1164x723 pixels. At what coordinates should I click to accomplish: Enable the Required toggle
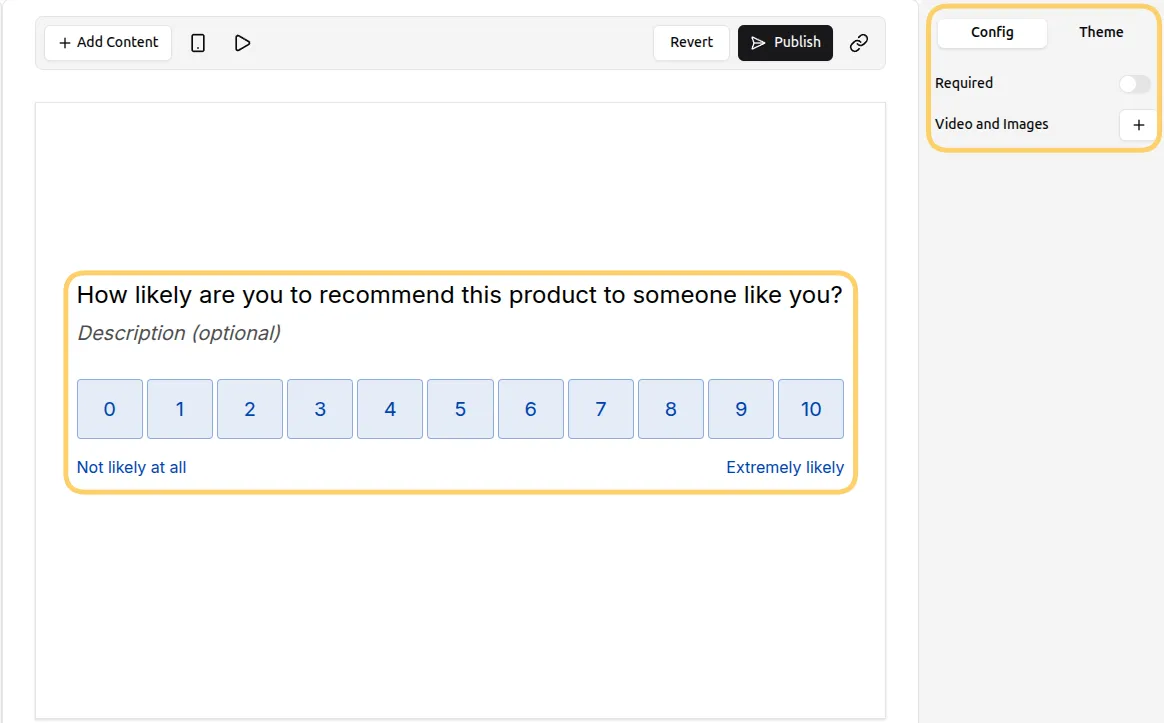click(1135, 84)
